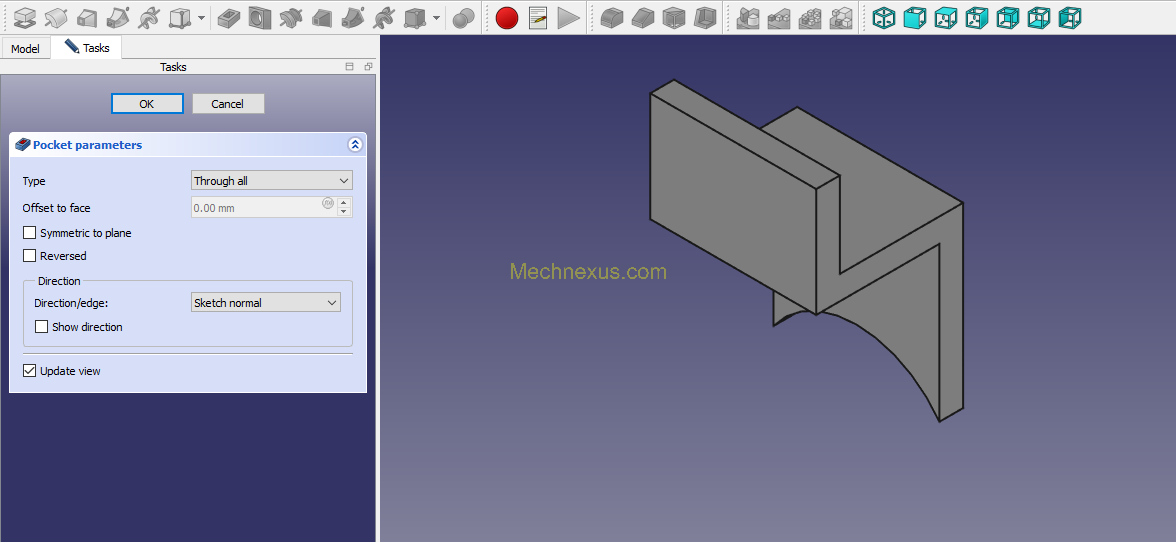Screen dimensions: 1176x542
Task: Uncheck the Update view checkbox
Action: 29,370
